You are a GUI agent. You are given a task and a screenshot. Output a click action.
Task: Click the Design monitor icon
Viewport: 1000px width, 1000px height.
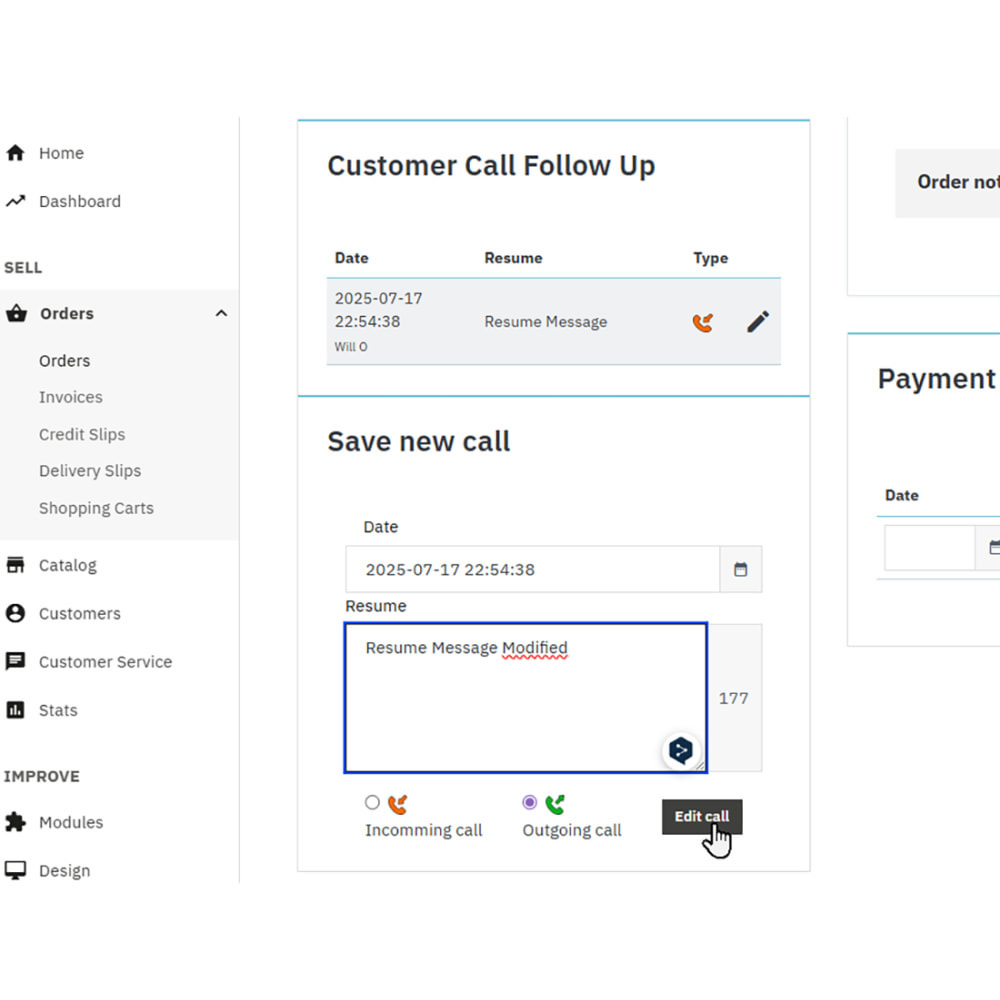click(16, 870)
